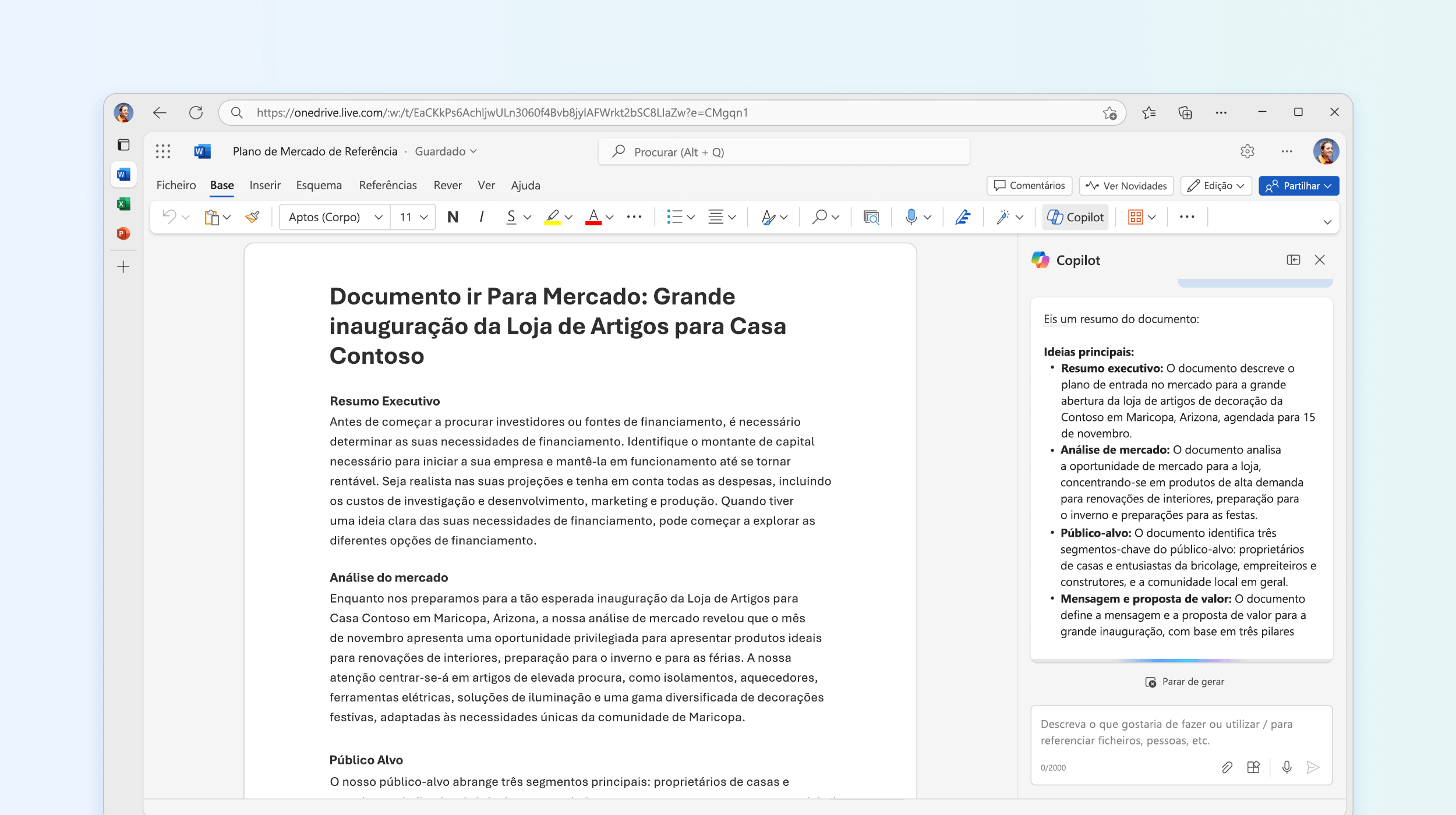
Task: Use the microphone in the Copilot prompt box
Action: pos(1287,767)
